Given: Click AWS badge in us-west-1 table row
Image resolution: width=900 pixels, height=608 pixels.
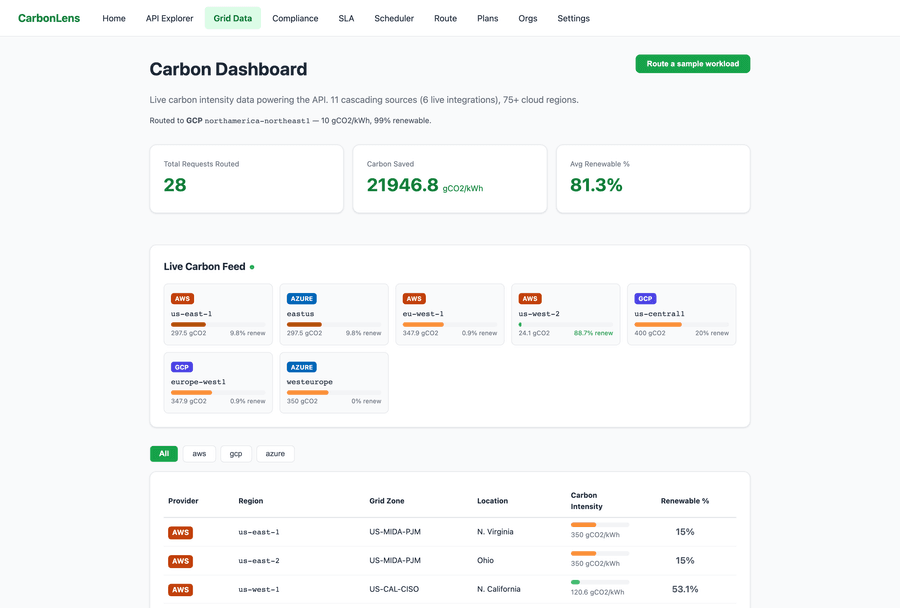Looking at the screenshot, I should 180,590.
